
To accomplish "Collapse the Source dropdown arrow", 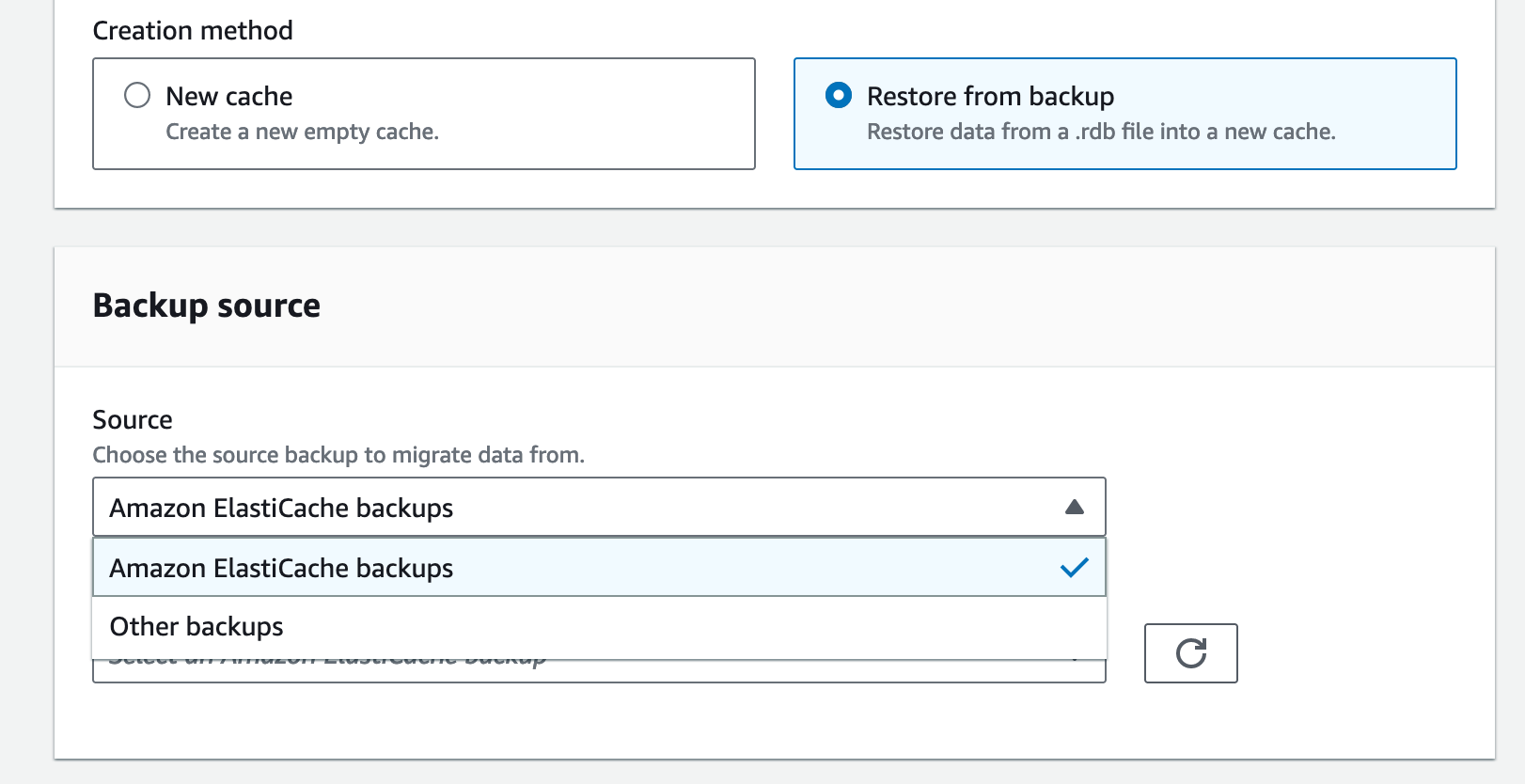I will click(1075, 508).
